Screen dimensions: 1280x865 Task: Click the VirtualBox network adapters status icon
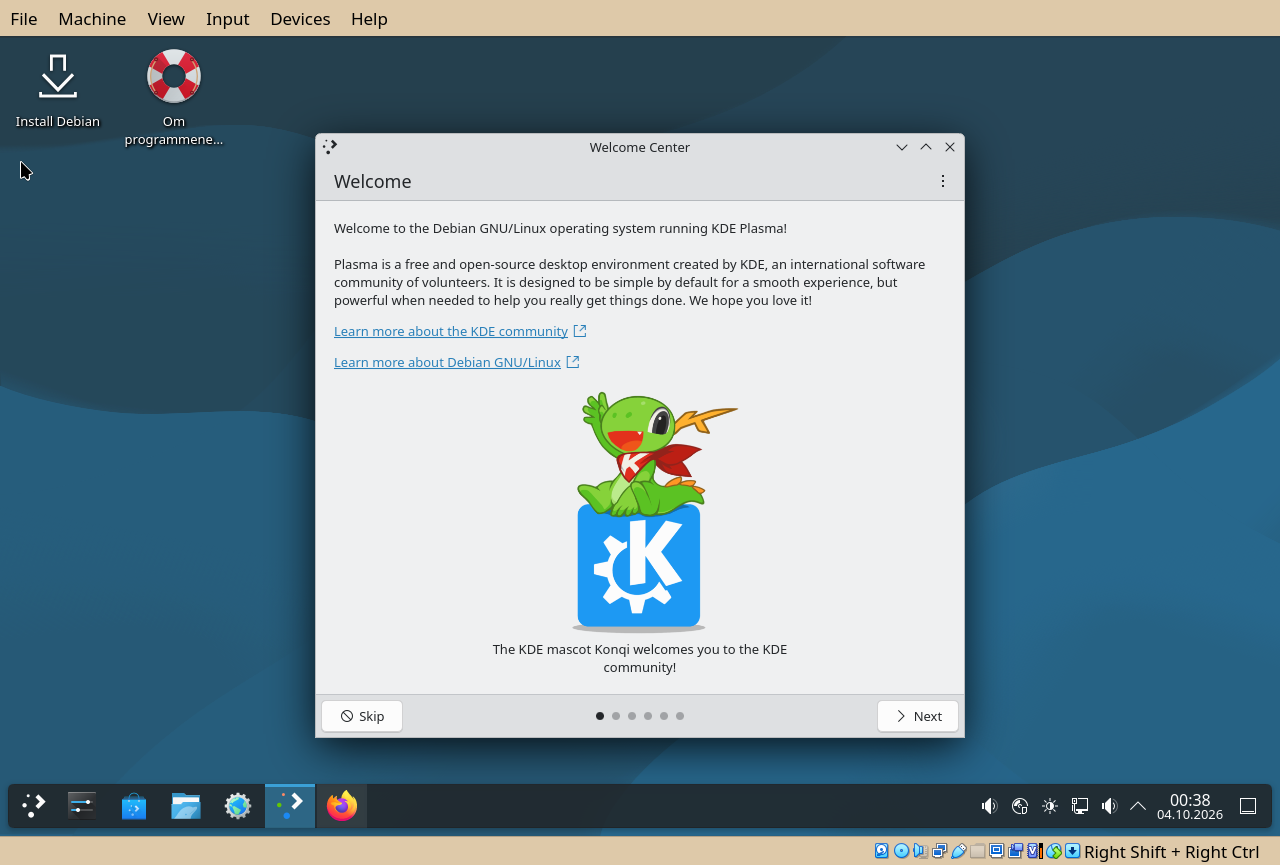[940, 851]
